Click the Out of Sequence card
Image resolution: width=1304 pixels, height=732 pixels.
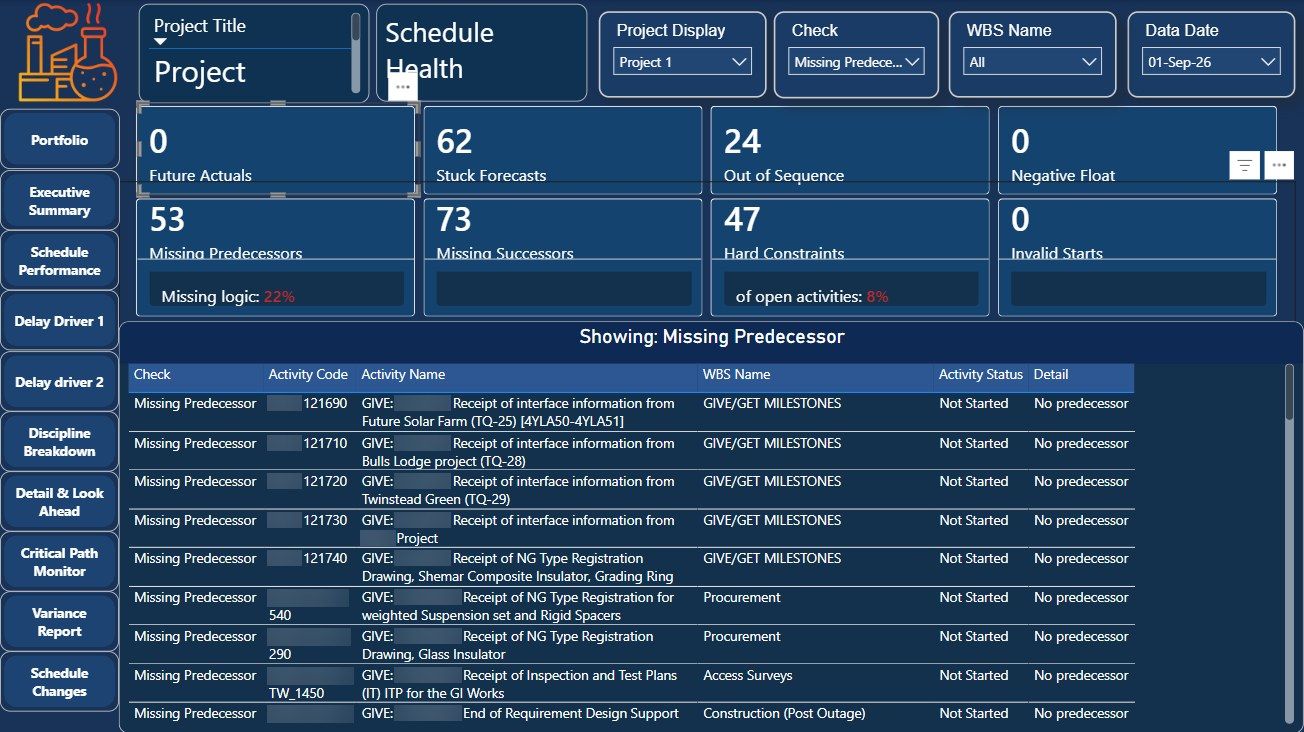point(850,151)
